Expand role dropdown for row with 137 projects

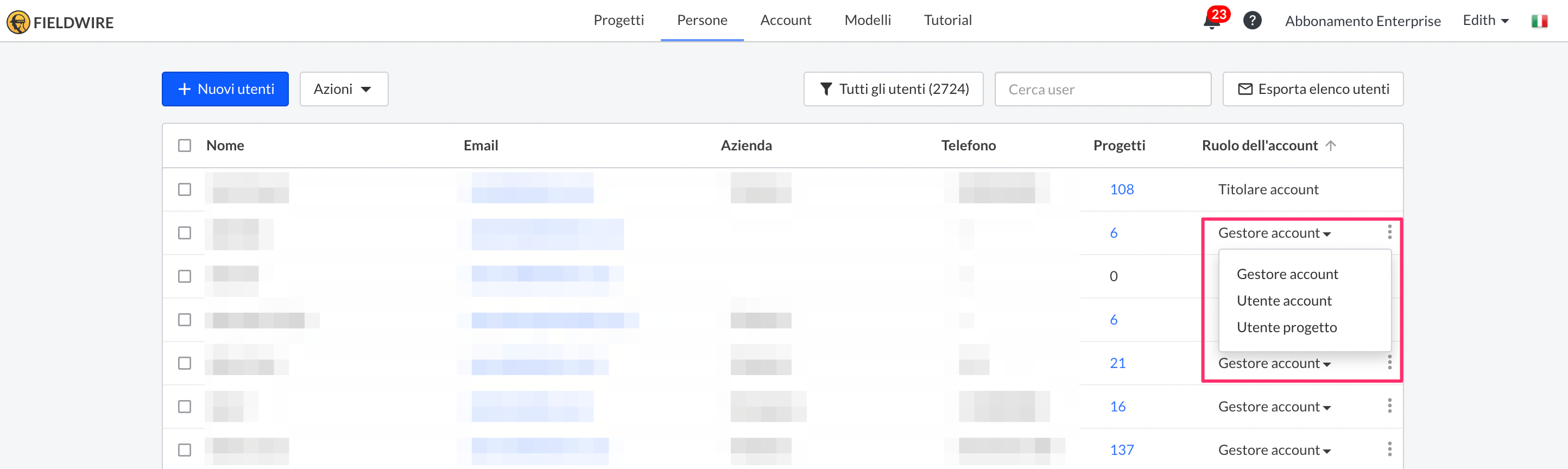1274,450
